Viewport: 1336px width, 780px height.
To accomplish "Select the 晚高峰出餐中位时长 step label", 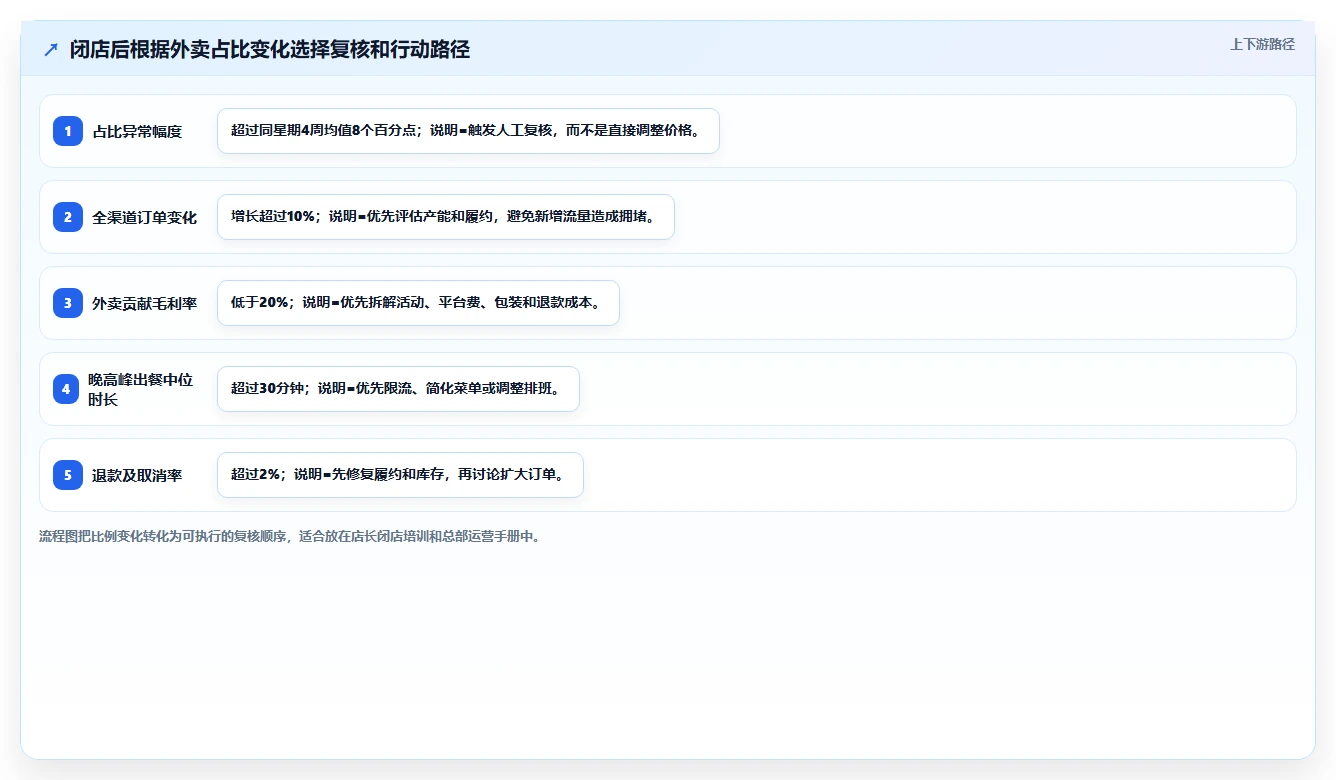I will pos(141,389).
